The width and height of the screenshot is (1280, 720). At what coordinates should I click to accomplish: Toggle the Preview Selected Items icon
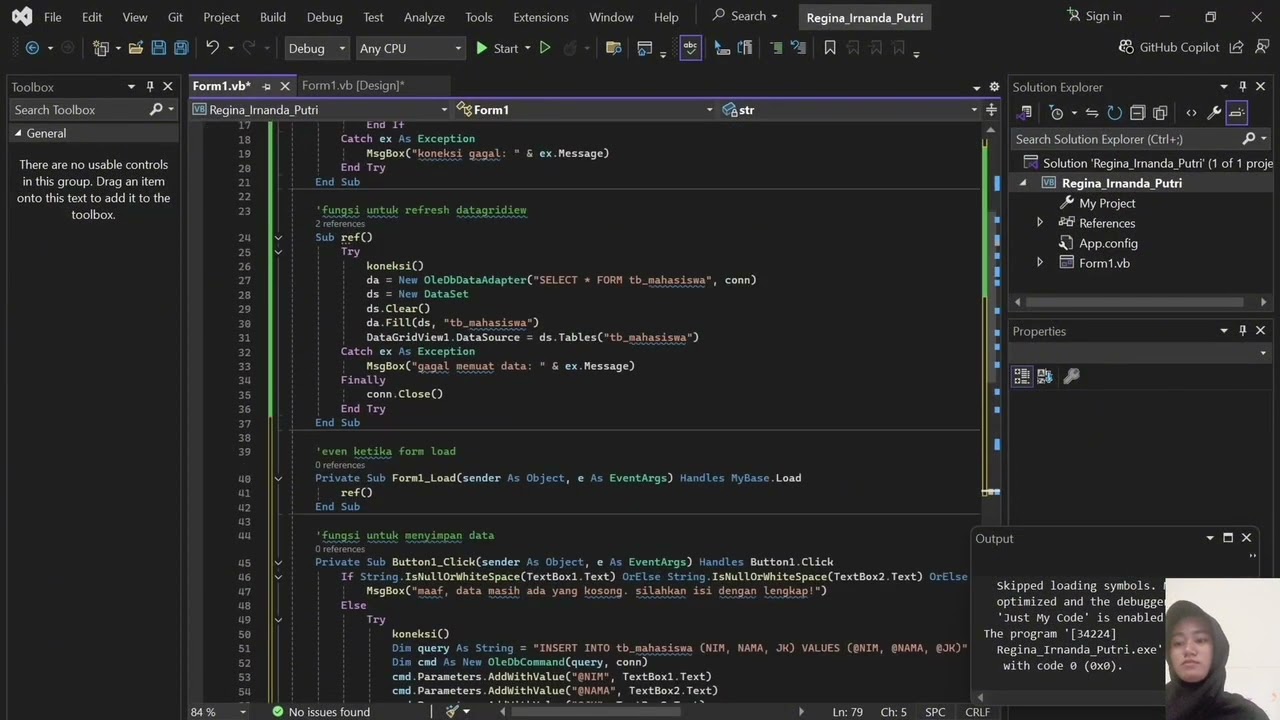pos(1237,113)
